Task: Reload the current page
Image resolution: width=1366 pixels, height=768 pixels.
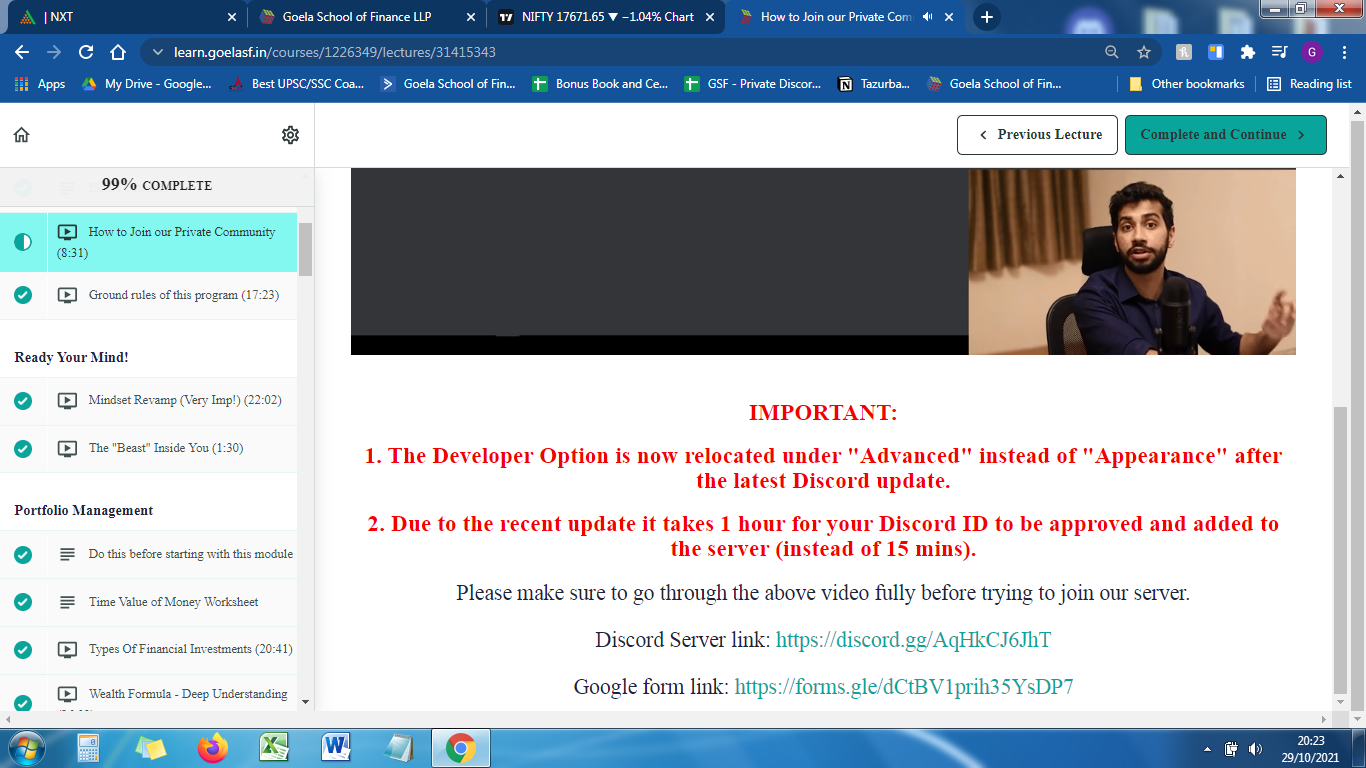Action: click(x=86, y=52)
